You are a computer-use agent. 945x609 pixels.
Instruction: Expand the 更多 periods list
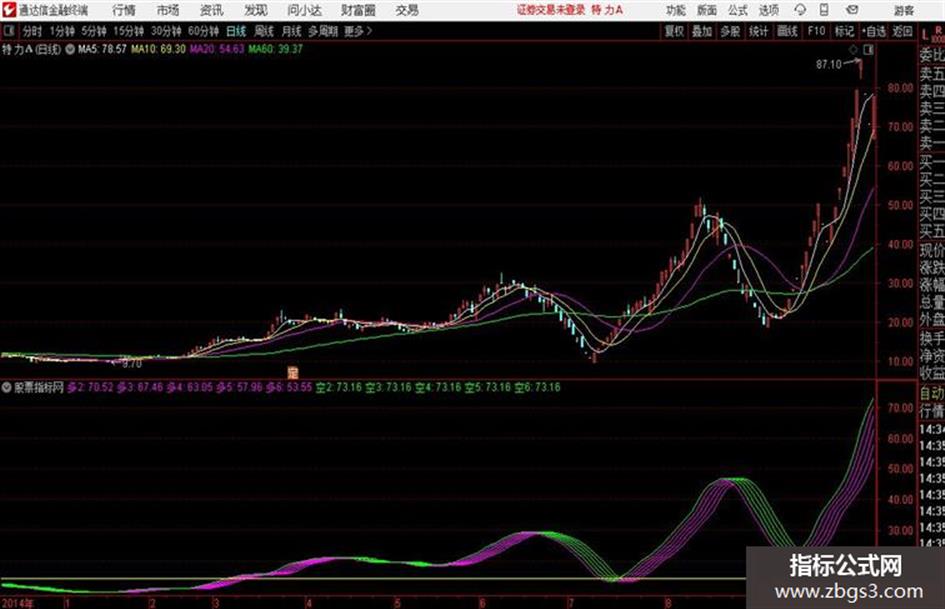(358, 31)
